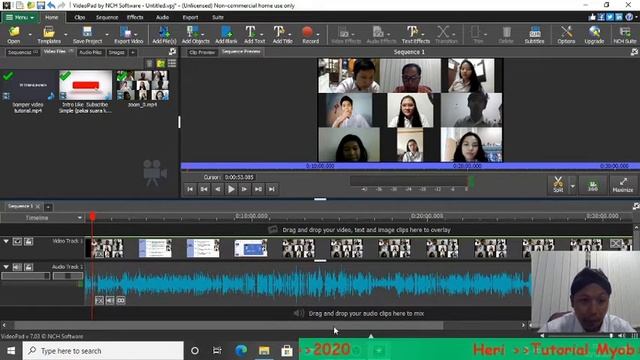The height and width of the screenshot is (360, 640).
Task: Click the Add Blank icon
Action: tap(226, 34)
